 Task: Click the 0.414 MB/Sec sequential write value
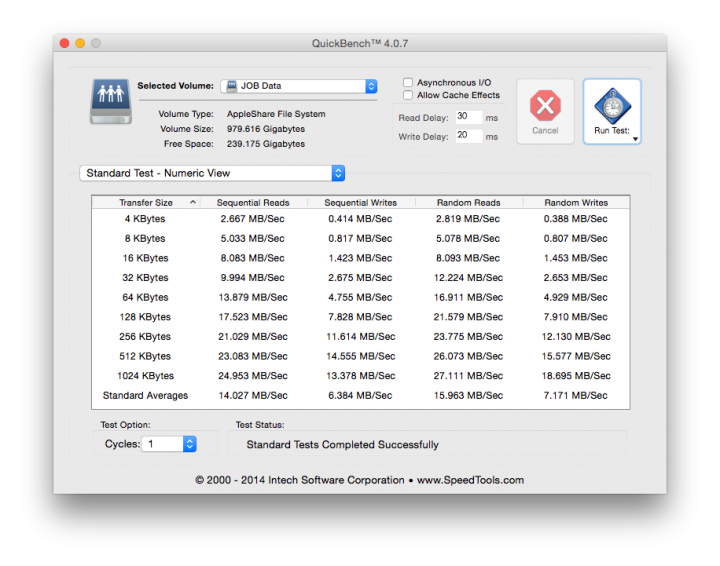click(x=360, y=219)
